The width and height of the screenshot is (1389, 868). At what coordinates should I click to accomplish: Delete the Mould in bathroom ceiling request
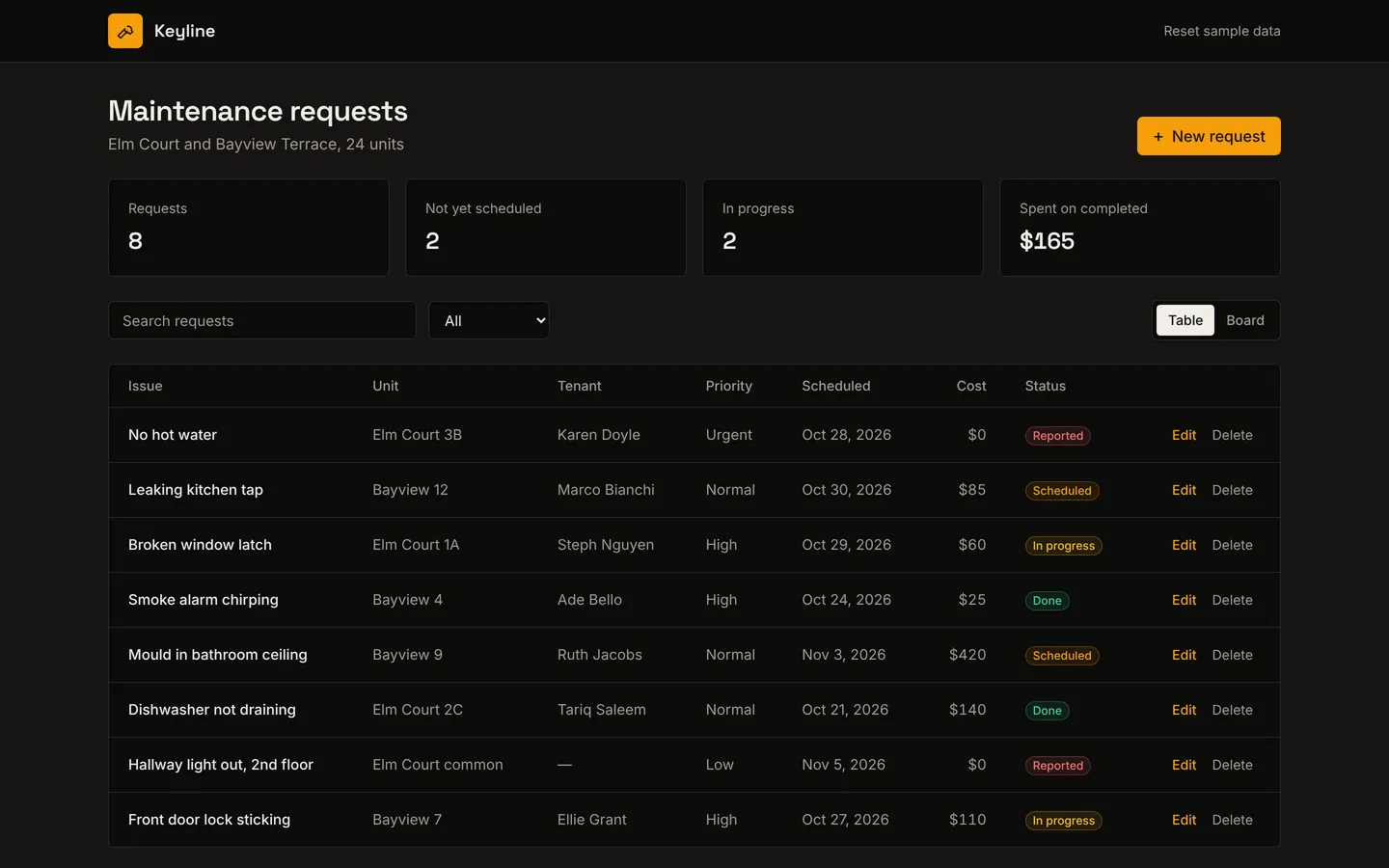1232,655
